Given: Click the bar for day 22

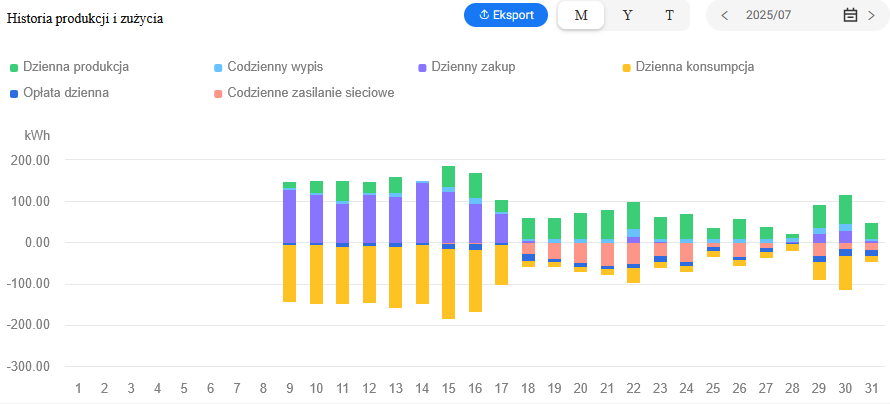Looking at the screenshot, I should point(633,240).
